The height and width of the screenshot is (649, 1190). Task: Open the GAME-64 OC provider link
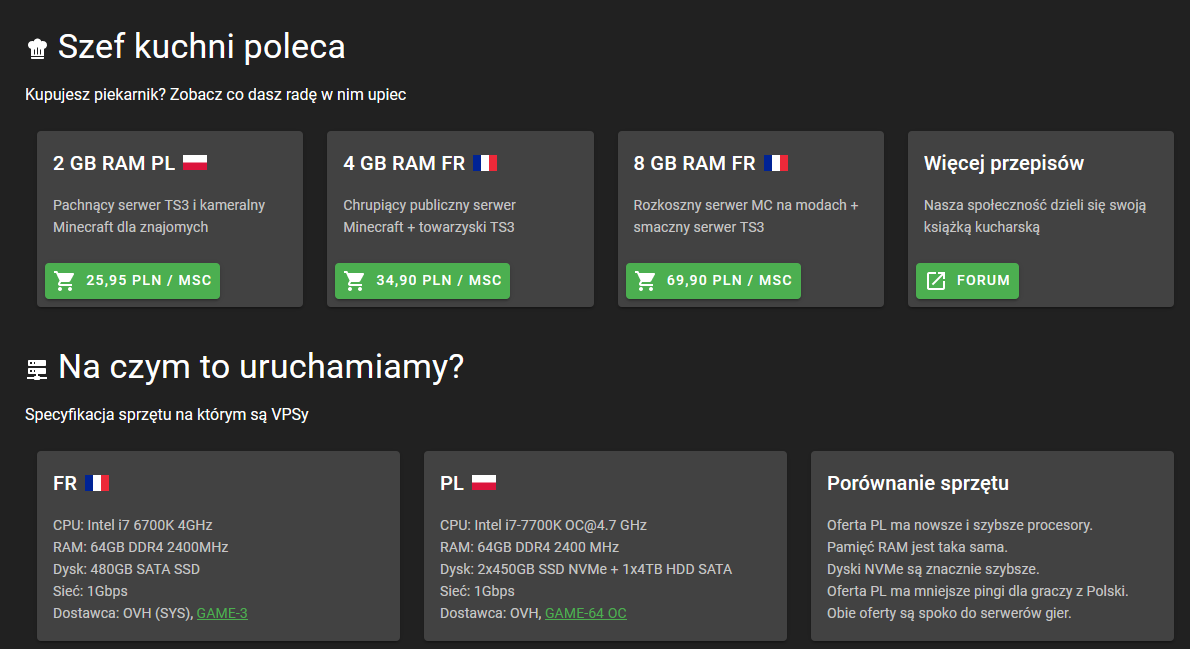[586, 613]
